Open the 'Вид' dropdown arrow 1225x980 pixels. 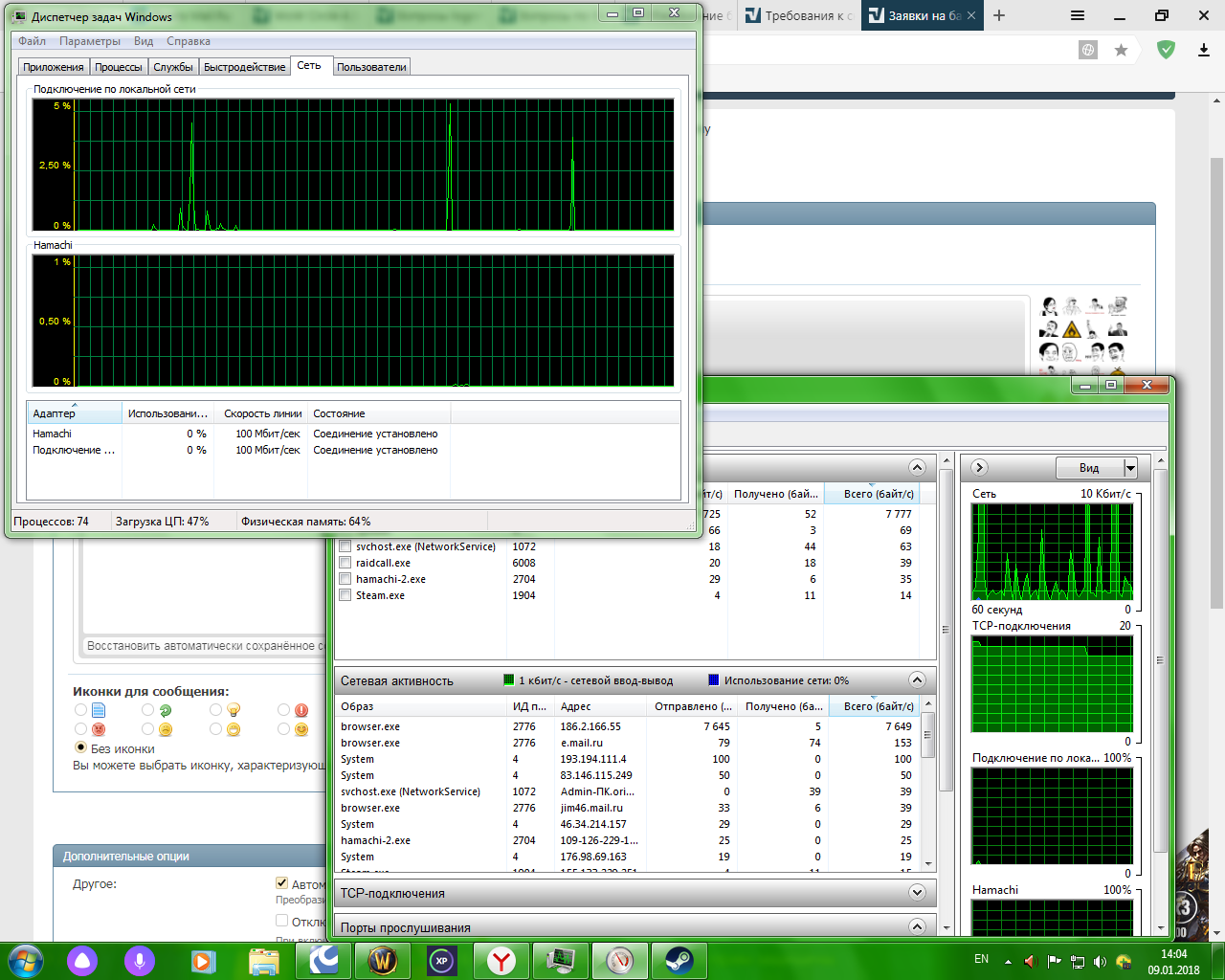point(1130,468)
